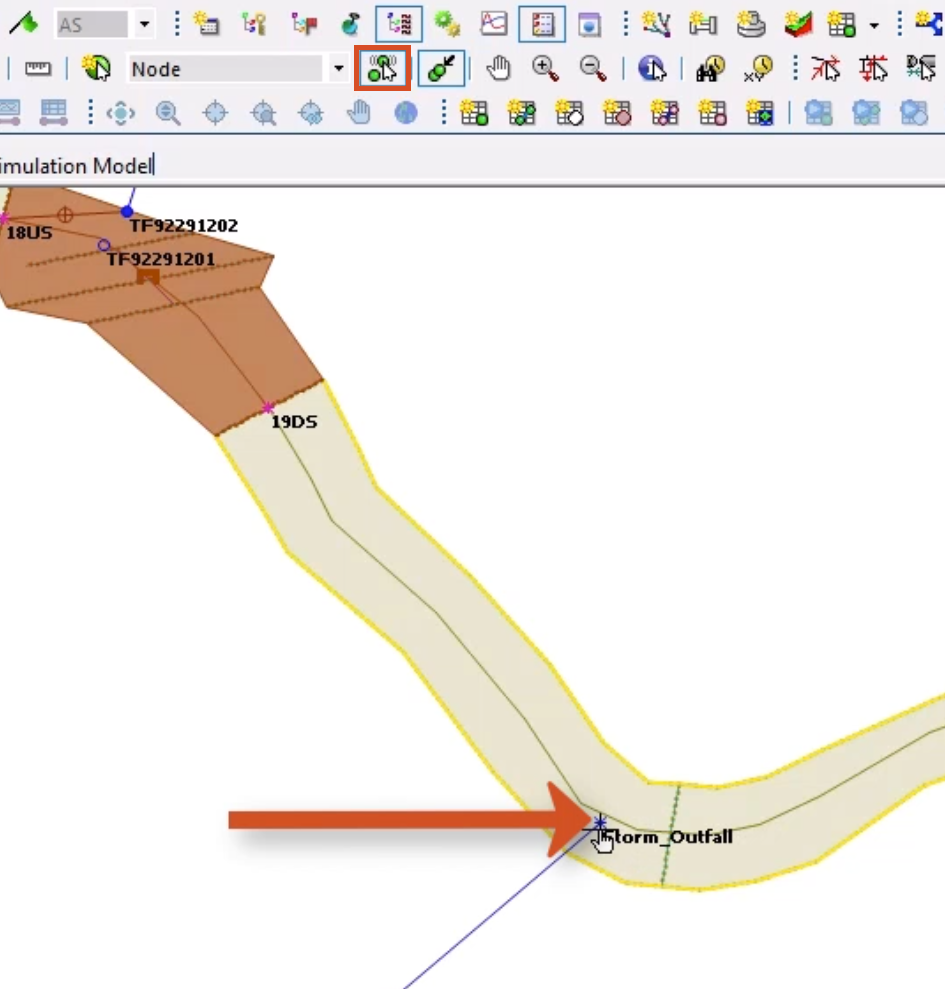Toggle the move node tool highlighted button

[x=382, y=68]
